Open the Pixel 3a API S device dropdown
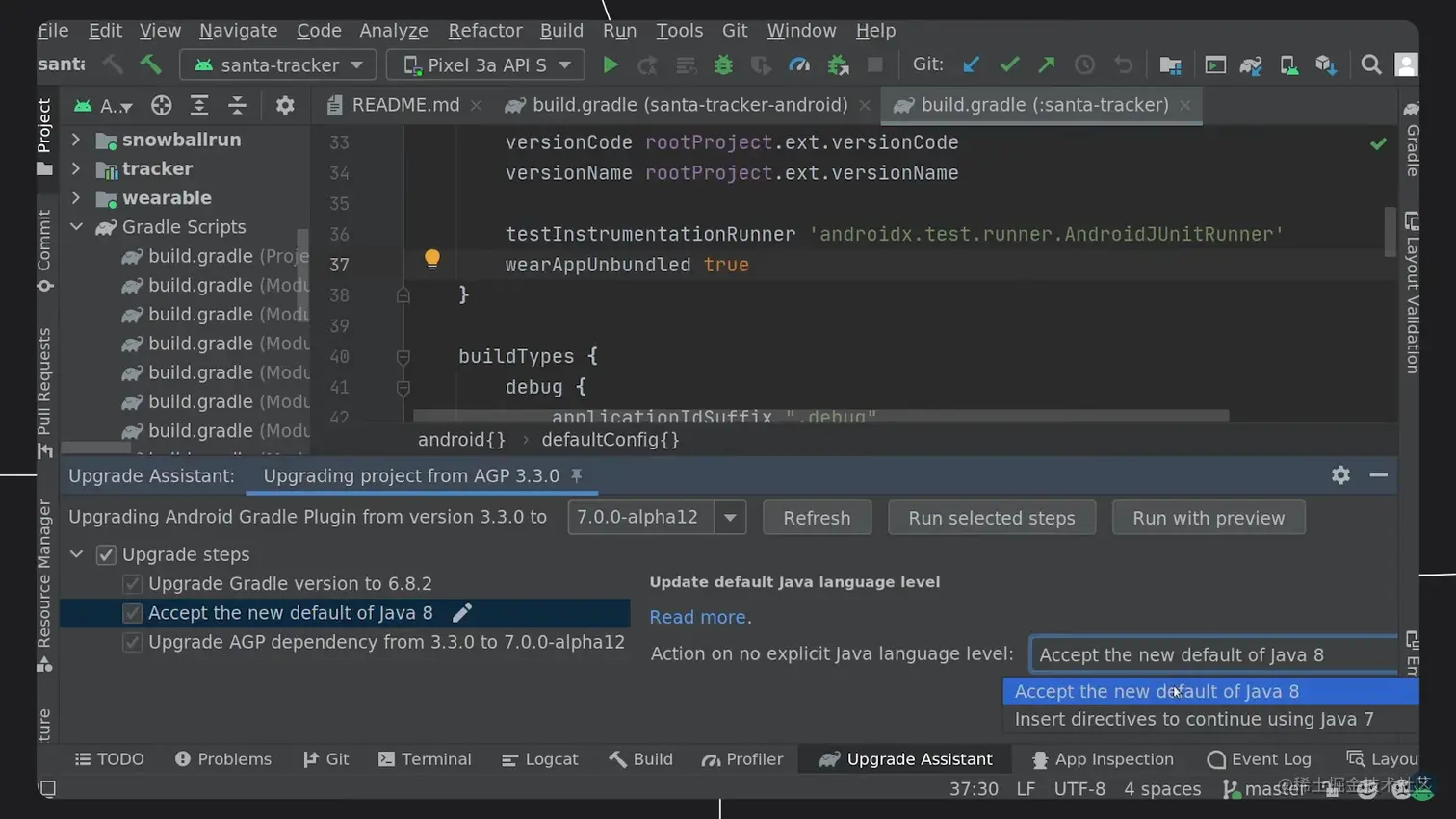This screenshot has height=819, width=1456. point(485,64)
